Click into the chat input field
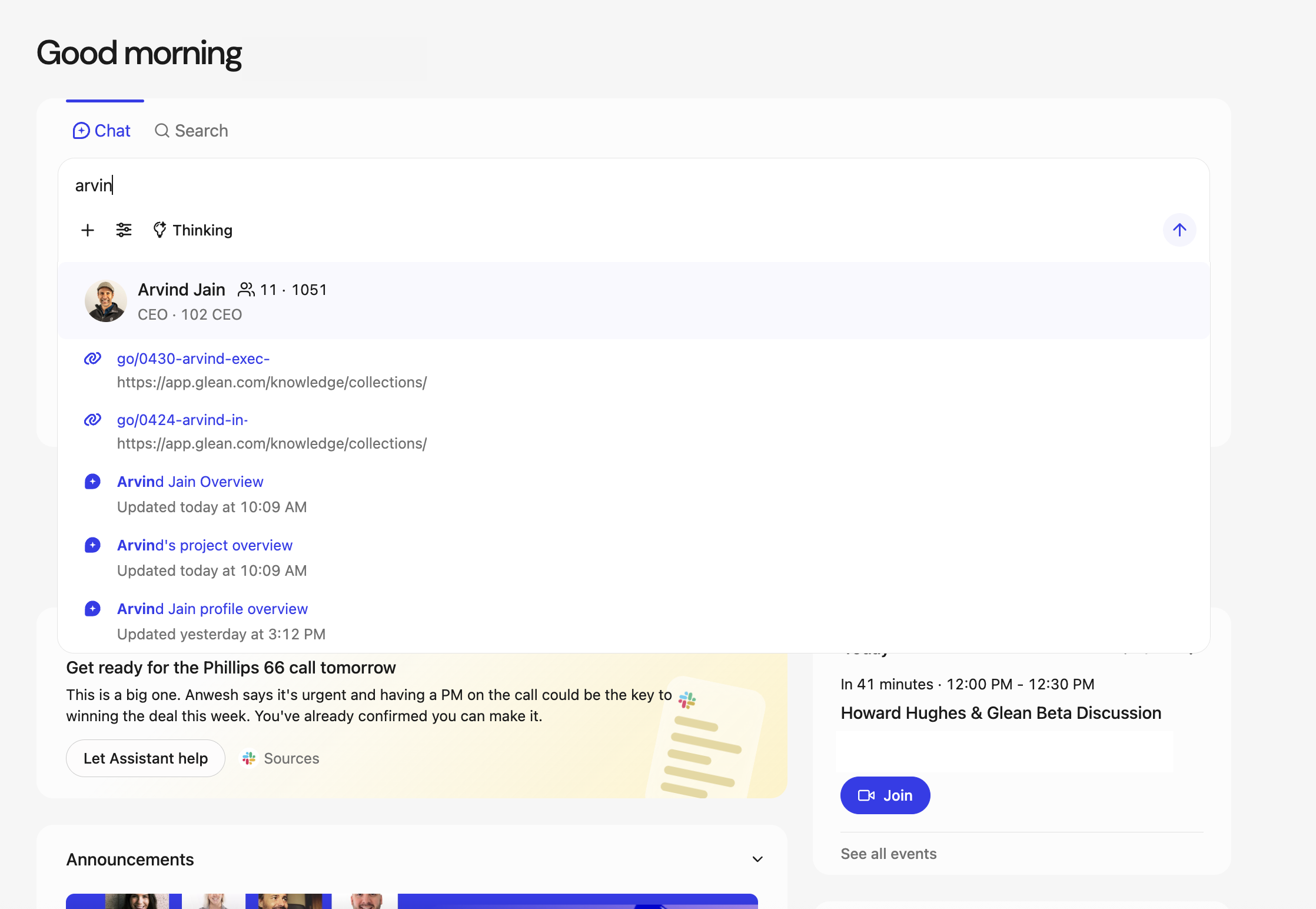 pyautogui.click(x=589, y=185)
